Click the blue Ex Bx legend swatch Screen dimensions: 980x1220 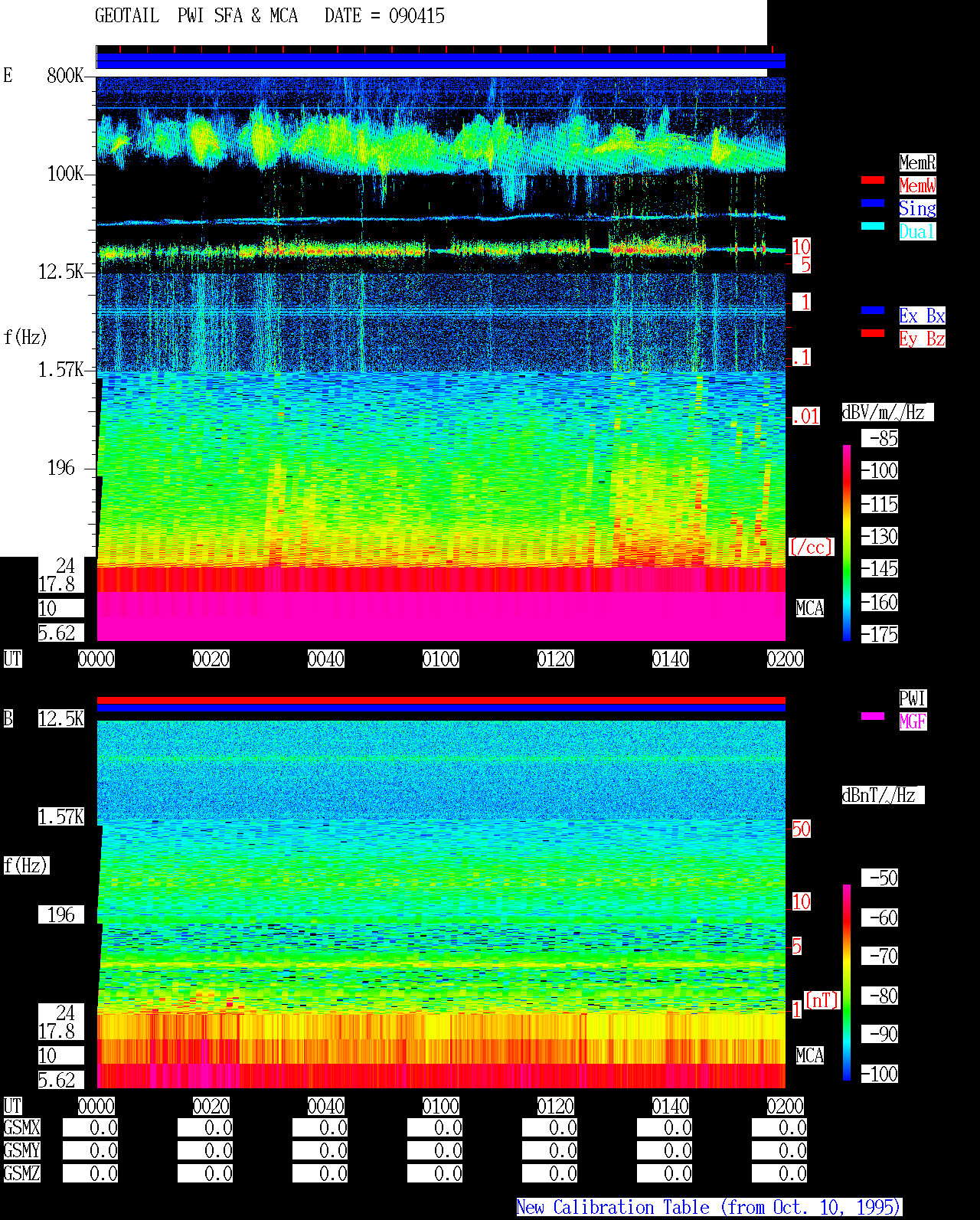873,310
